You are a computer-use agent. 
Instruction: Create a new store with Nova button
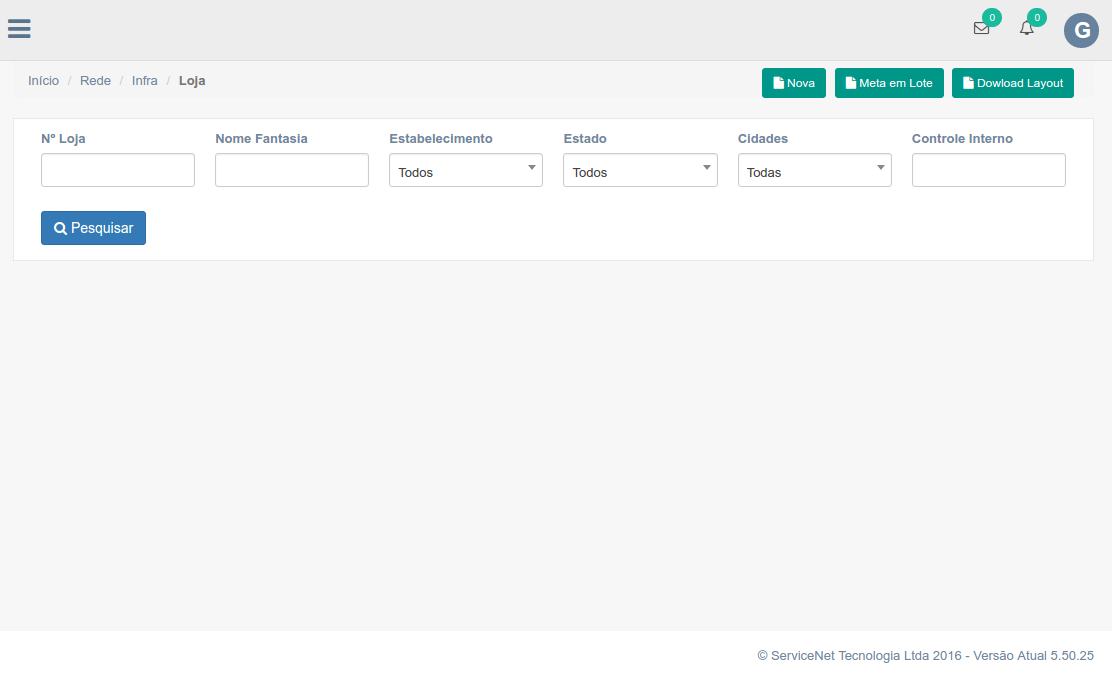pyautogui.click(x=793, y=83)
